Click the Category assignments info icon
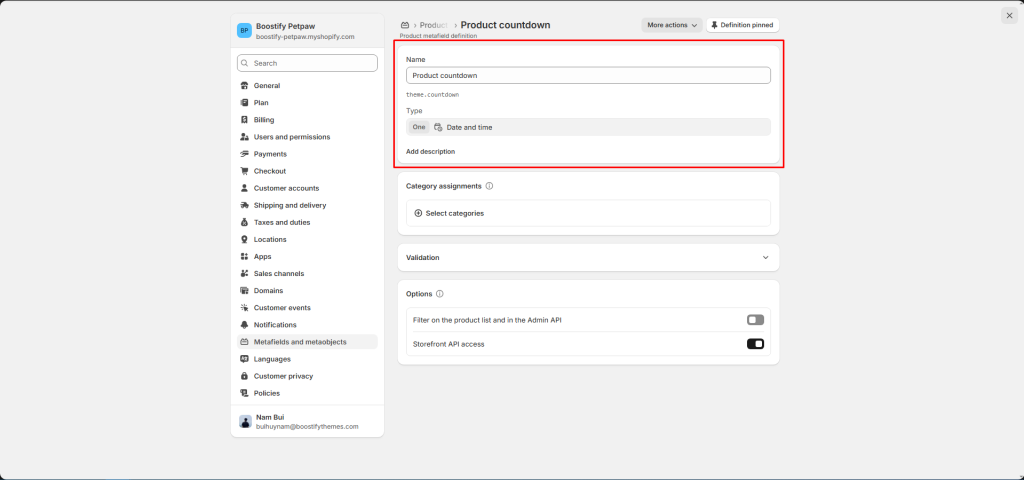The width and height of the screenshot is (1024, 480). click(489, 186)
